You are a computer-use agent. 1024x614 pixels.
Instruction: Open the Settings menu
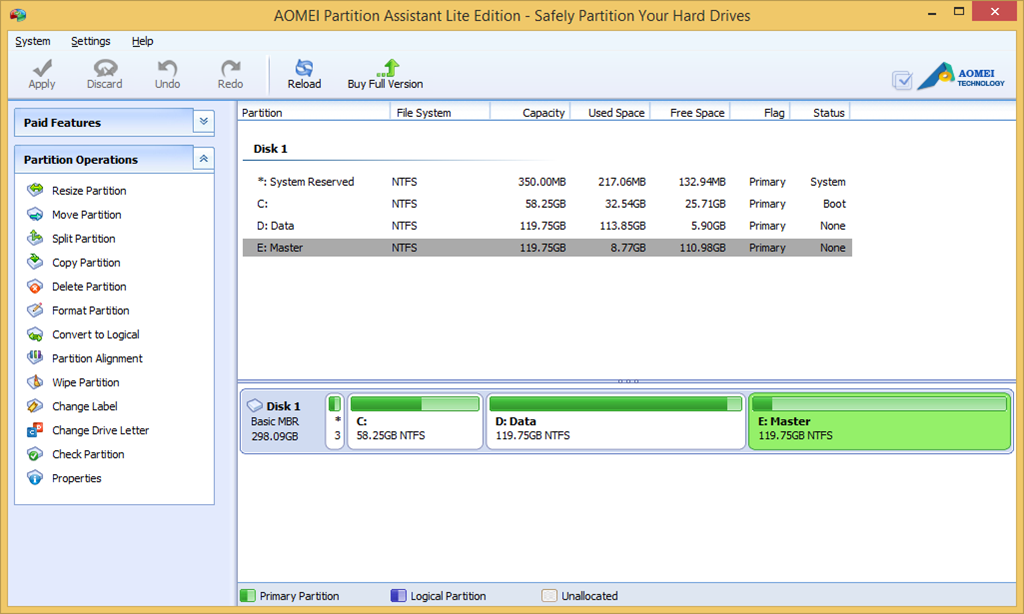pos(91,41)
